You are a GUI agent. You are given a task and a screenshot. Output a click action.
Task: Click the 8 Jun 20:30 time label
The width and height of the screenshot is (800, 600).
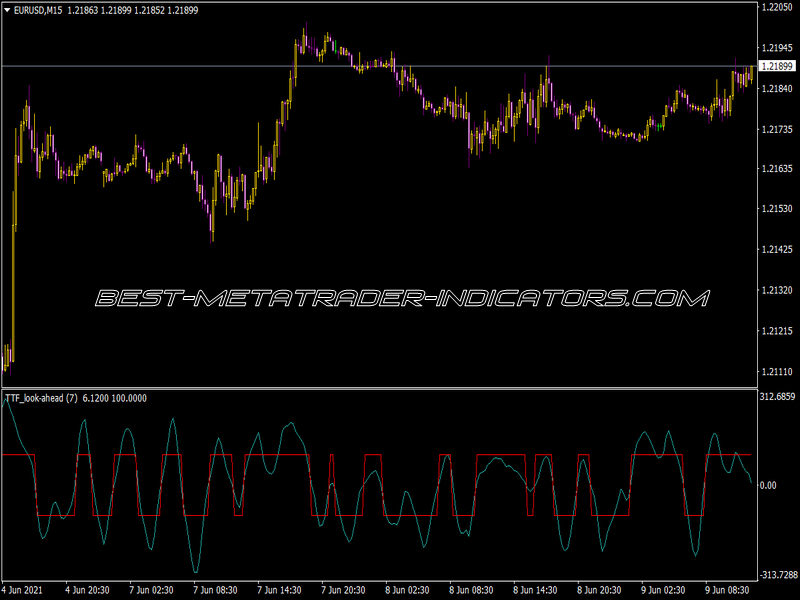point(599,590)
